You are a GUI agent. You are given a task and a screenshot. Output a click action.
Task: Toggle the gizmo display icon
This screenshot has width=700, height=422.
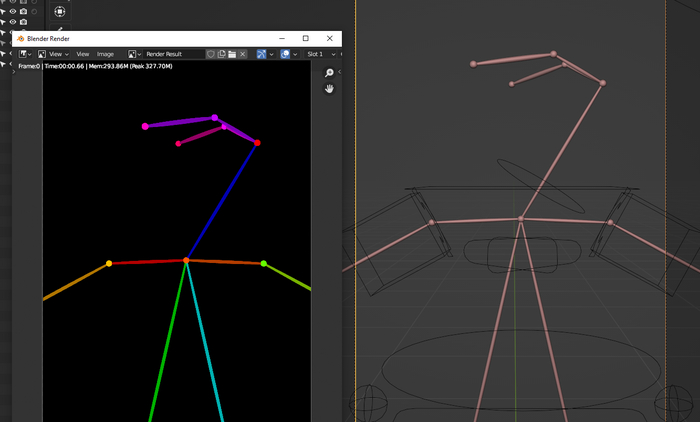pyautogui.click(x=262, y=54)
